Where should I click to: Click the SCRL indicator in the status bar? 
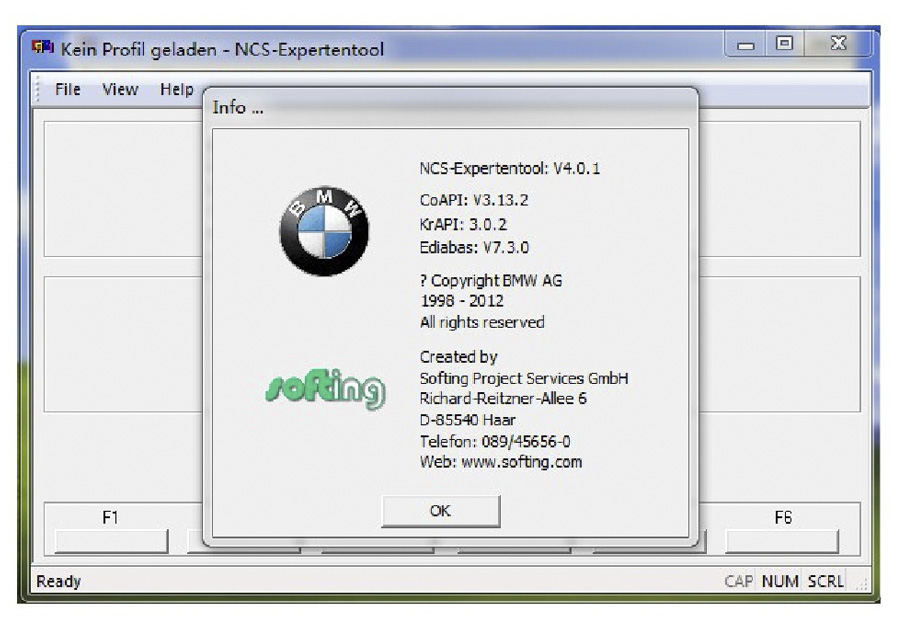tap(826, 581)
